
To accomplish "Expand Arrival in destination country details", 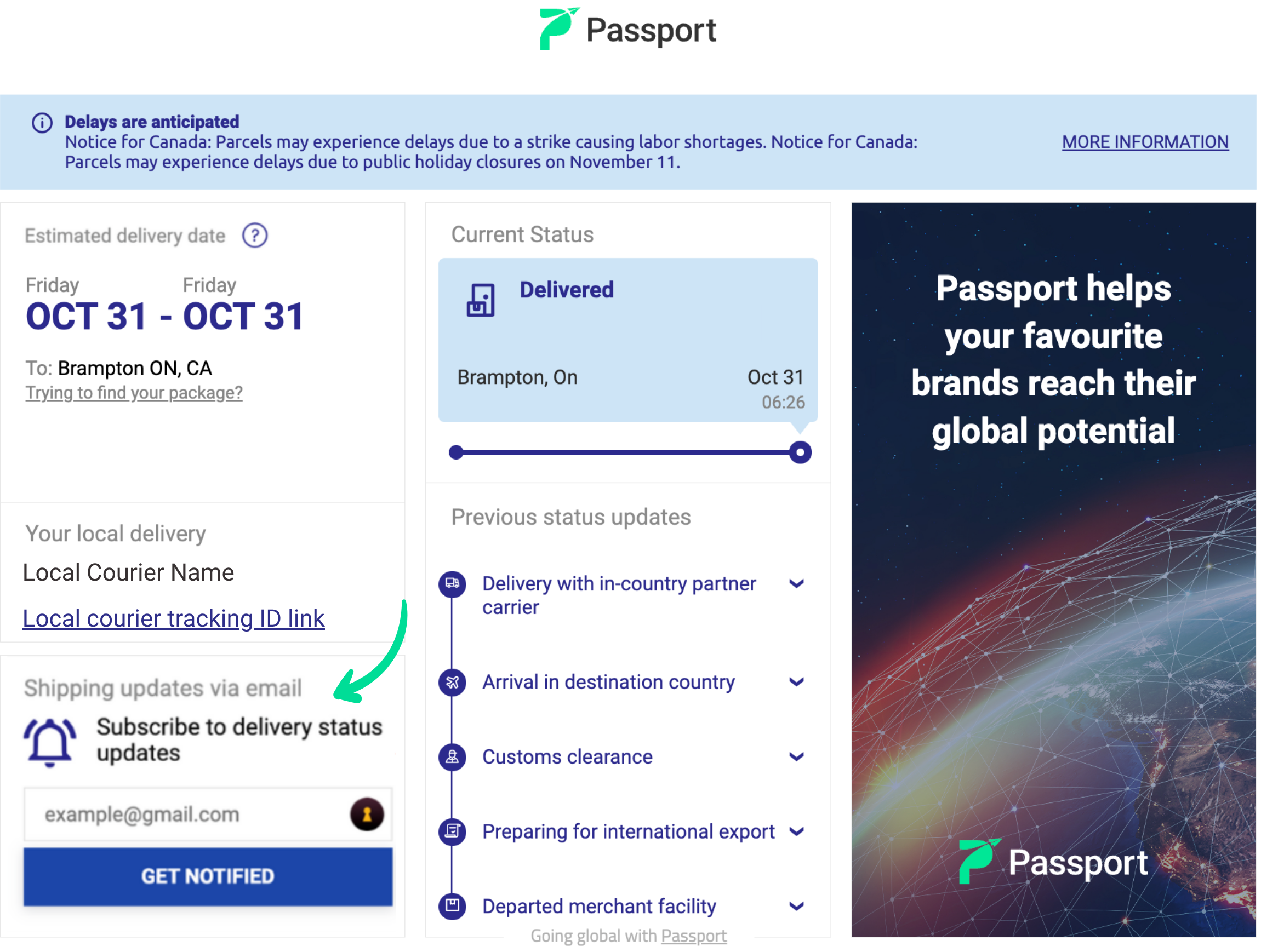I will [796, 682].
